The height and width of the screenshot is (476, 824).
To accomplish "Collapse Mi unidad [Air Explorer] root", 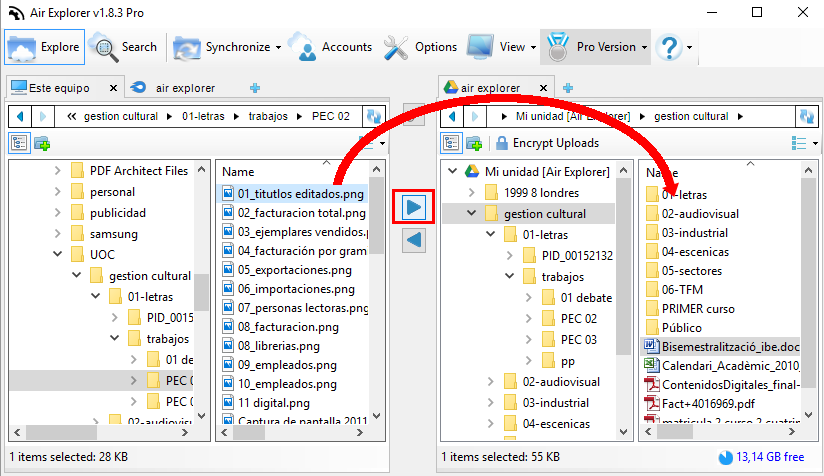I will pyautogui.click(x=452, y=171).
